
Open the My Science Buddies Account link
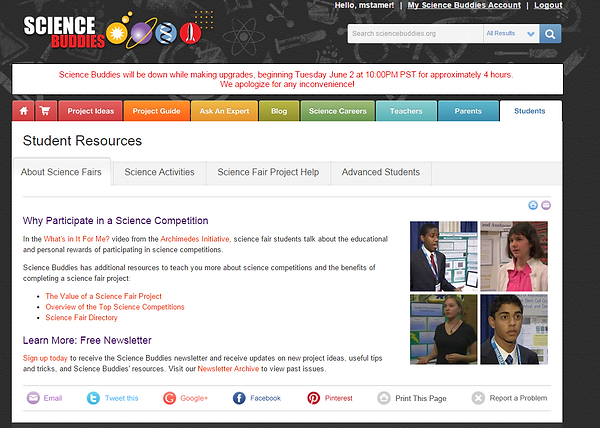(464, 5)
